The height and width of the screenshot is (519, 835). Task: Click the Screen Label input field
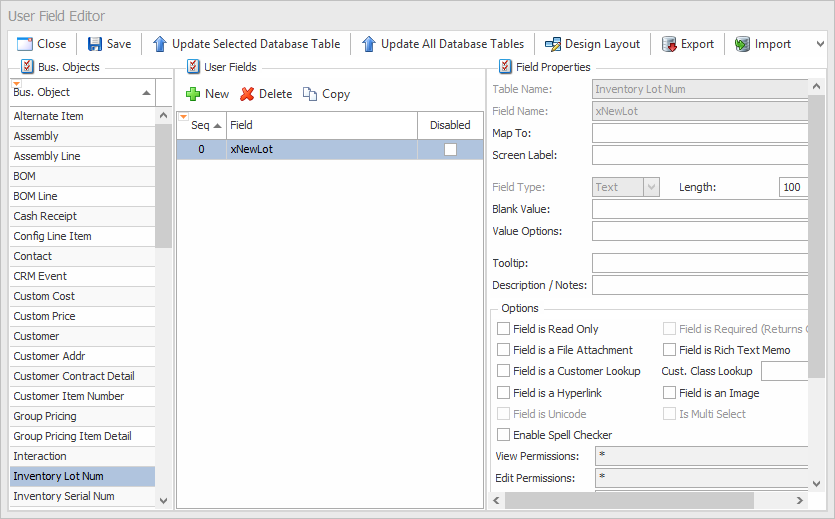click(x=699, y=155)
